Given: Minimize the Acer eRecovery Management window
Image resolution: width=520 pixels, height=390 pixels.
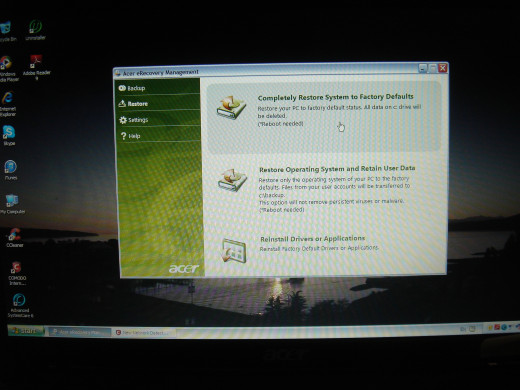Looking at the screenshot, I should pos(423,68).
